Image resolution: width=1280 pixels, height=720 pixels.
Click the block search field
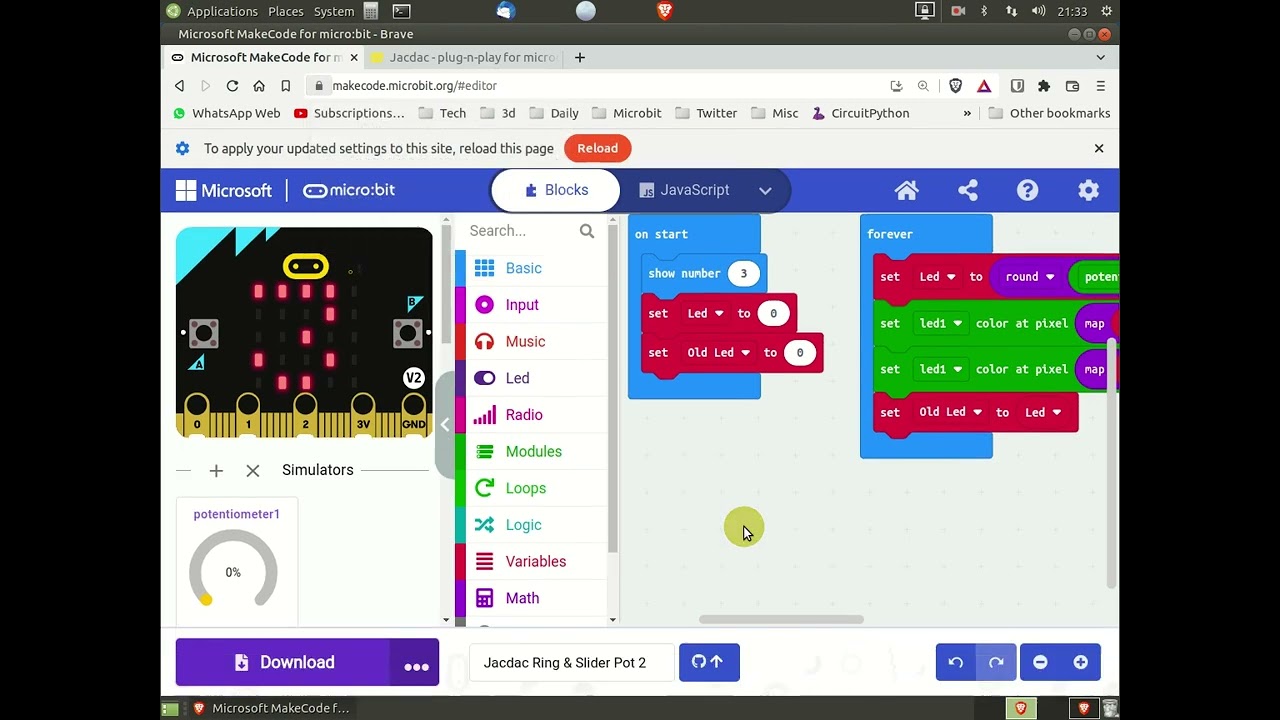521,231
